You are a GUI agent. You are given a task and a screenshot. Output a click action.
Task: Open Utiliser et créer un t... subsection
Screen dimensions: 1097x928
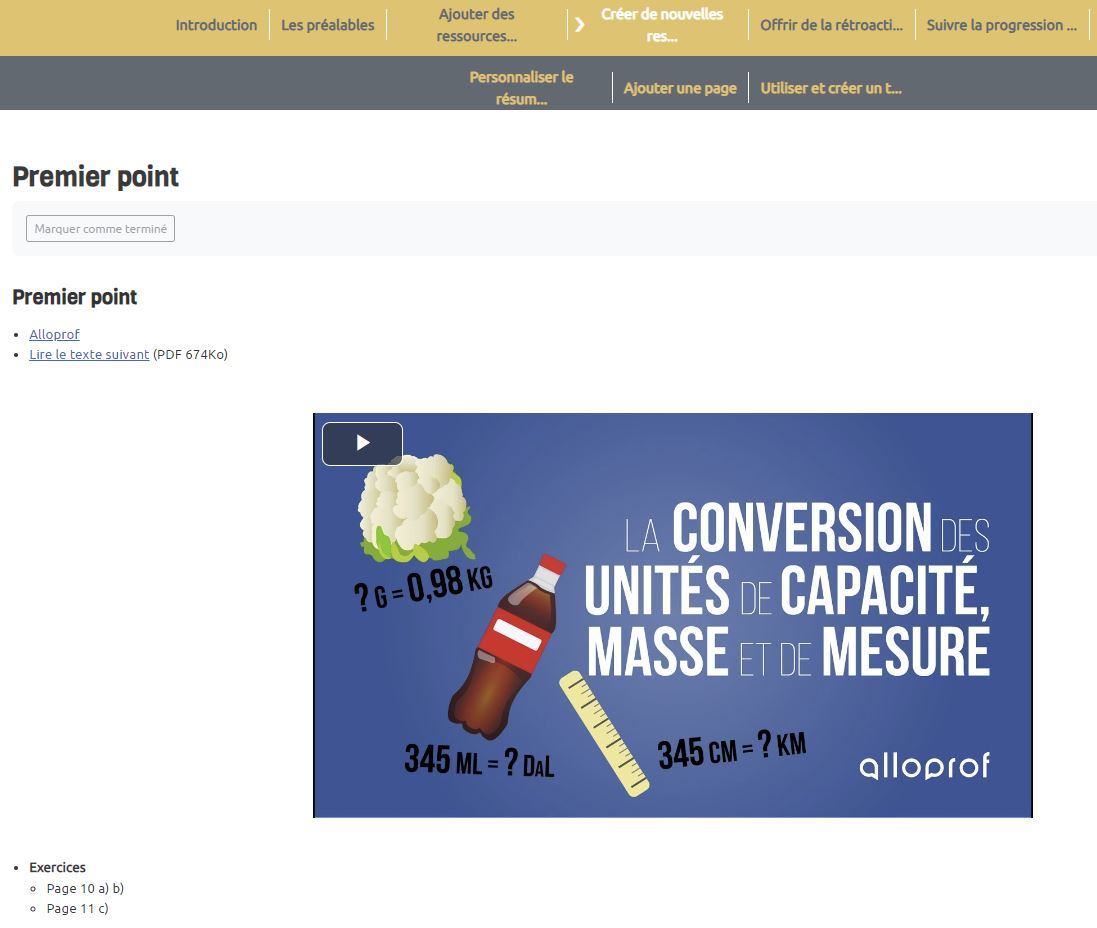831,88
